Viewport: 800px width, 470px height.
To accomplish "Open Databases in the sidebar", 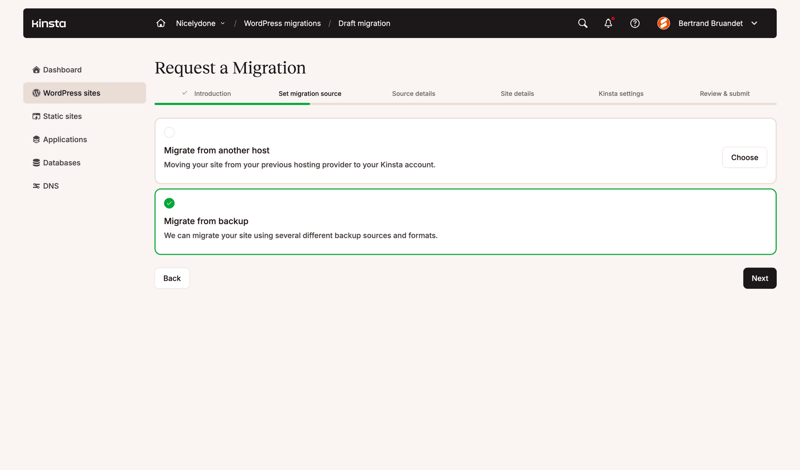I will 61,163.
